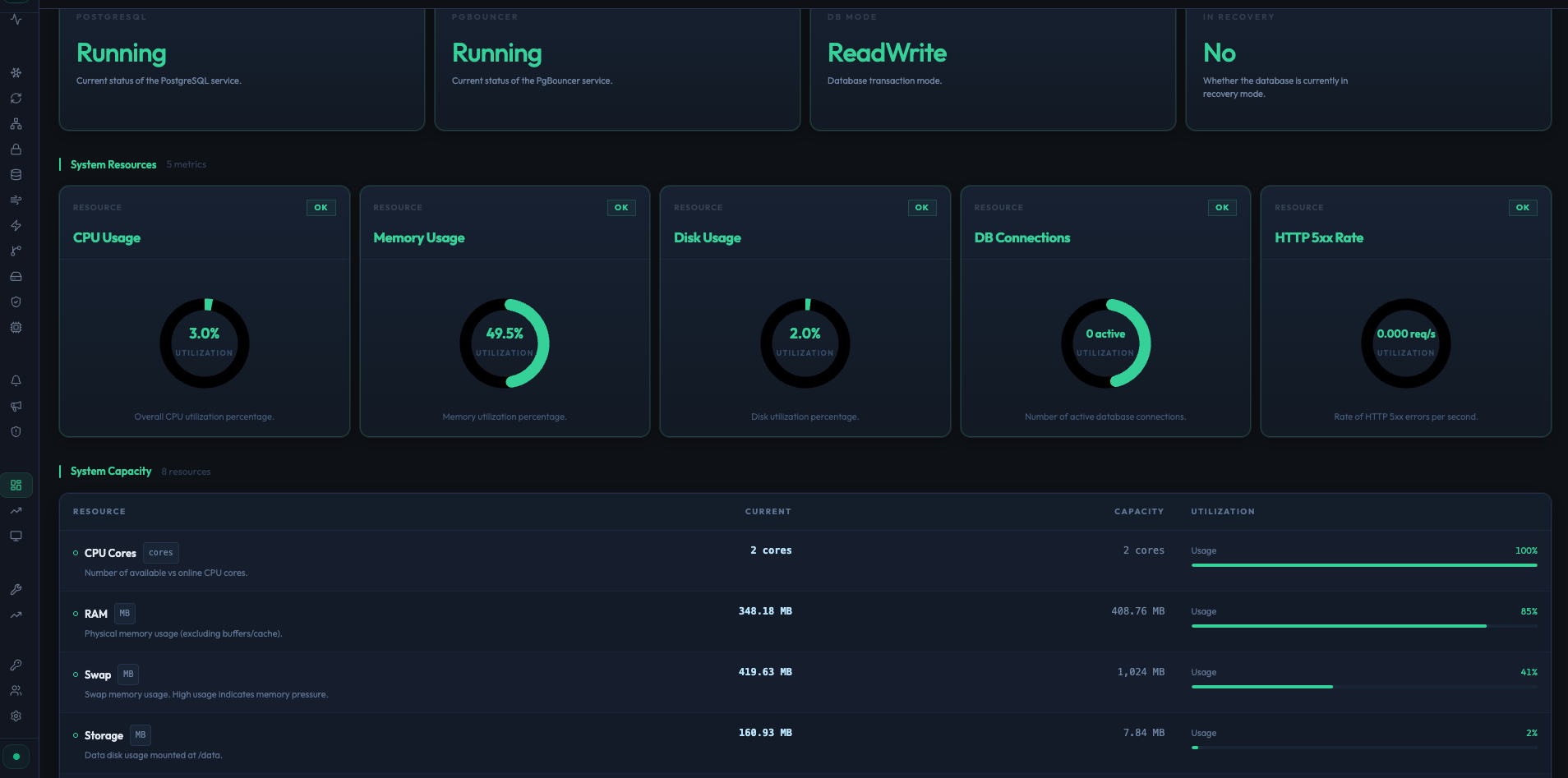Click the PgBouncer Running status text

tap(497, 53)
